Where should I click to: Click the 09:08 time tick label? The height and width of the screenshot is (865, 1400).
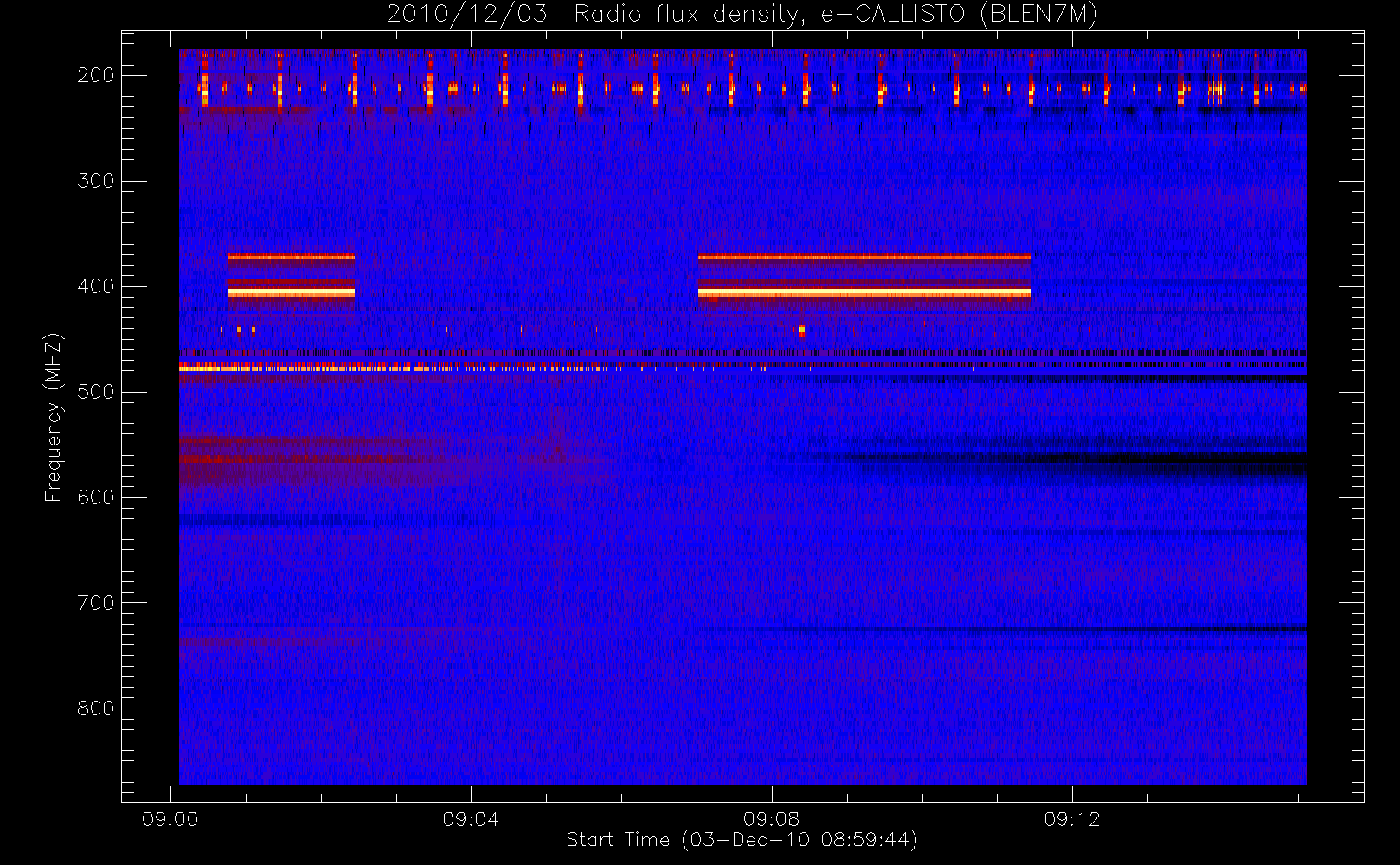point(771,819)
